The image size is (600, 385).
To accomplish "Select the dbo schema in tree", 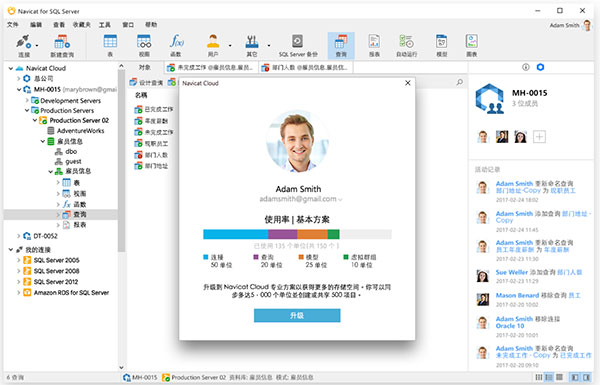I will coord(66,152).
